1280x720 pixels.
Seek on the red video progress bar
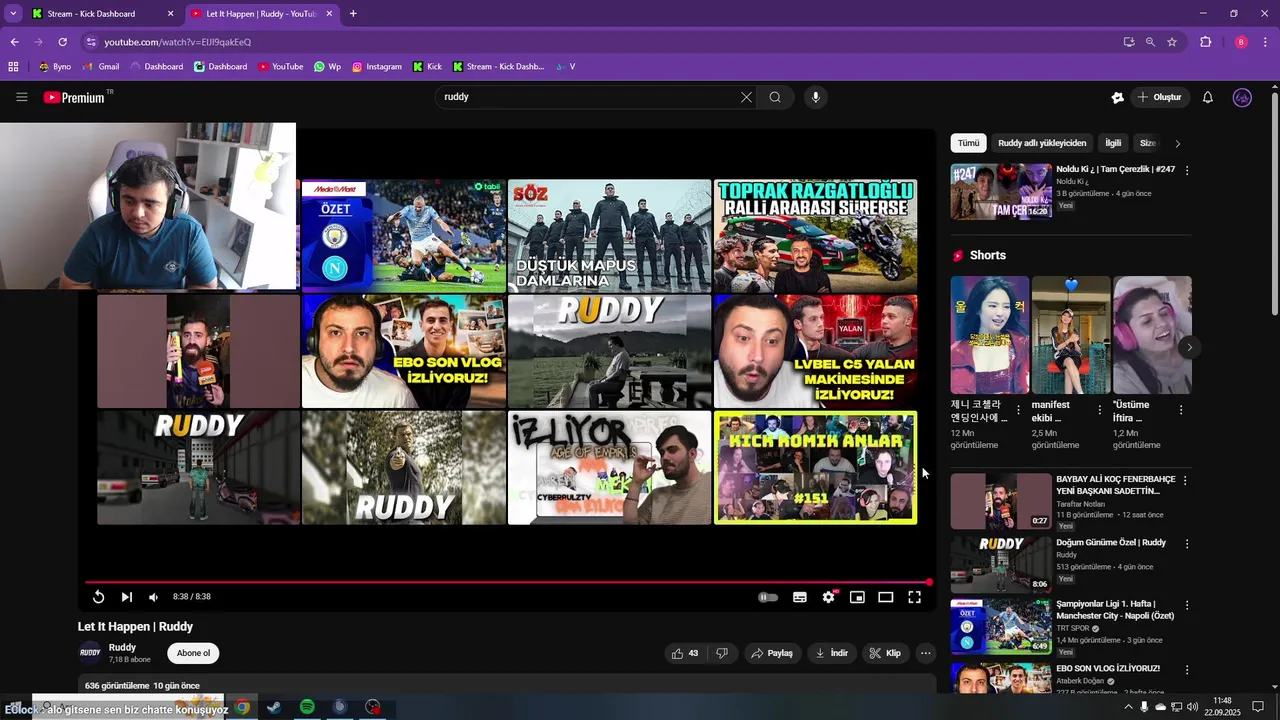click(507, 582)
